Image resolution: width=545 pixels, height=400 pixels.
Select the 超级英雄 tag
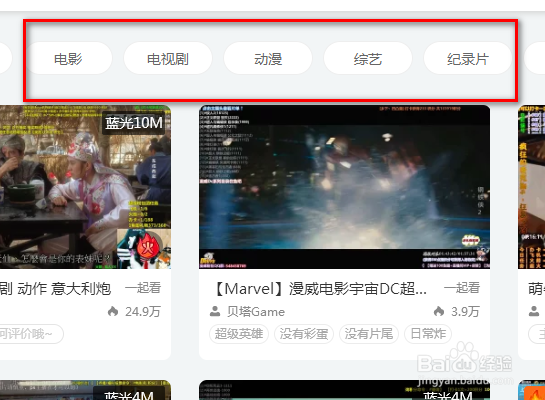239,334
